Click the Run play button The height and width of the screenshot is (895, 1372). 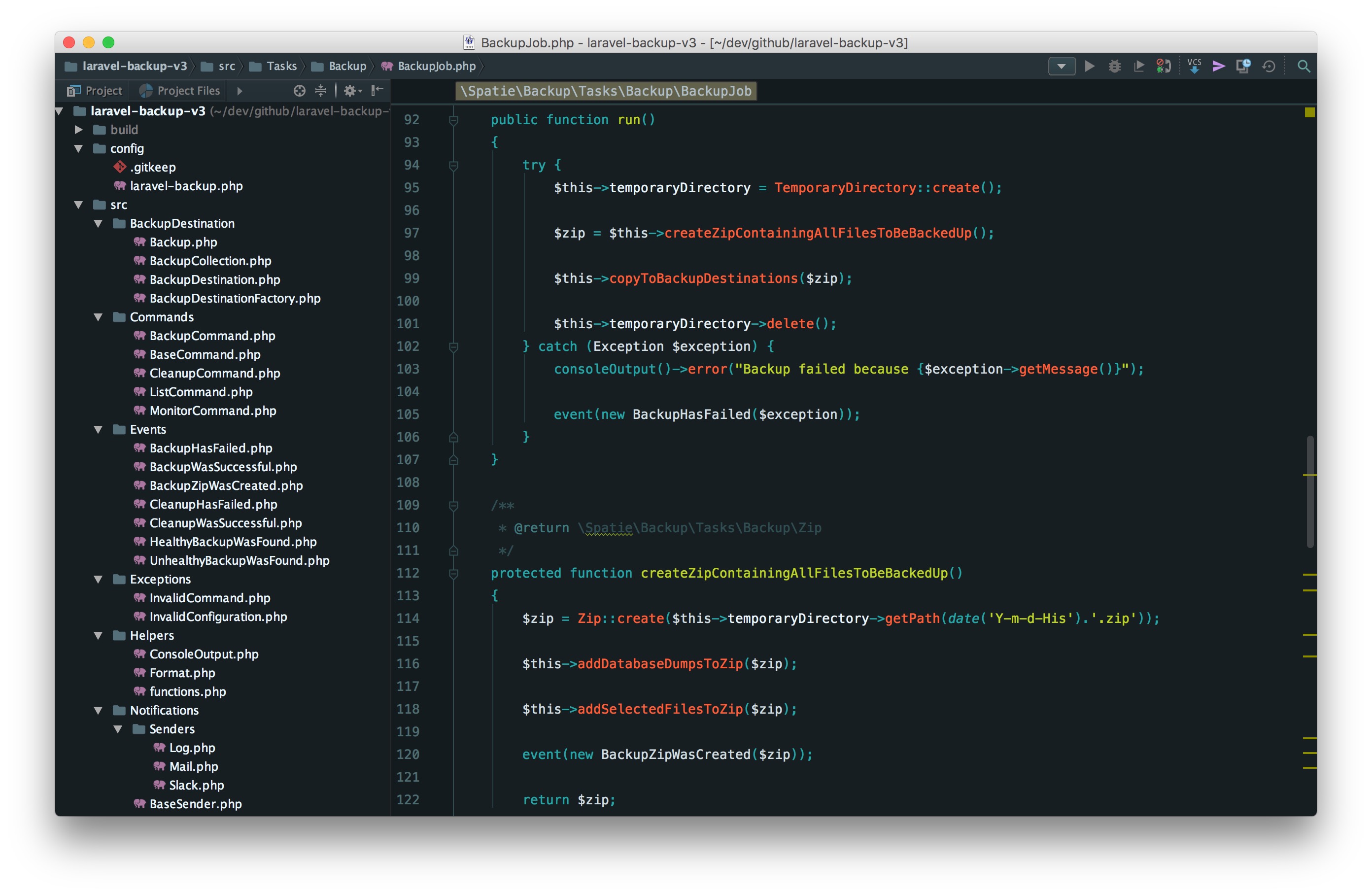click(x=1089, y=67)
